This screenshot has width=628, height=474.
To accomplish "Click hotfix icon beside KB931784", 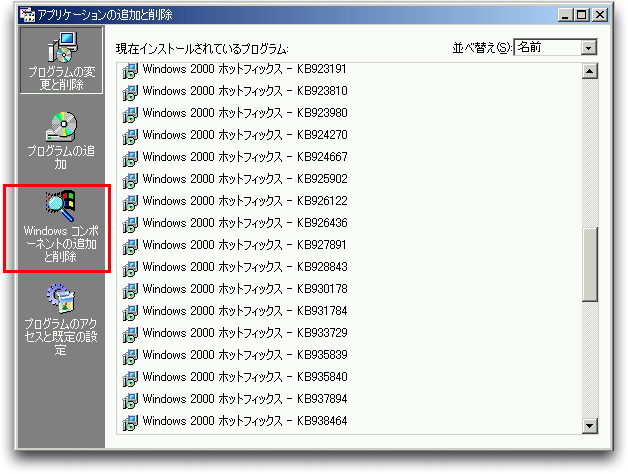I will point(130,313).
